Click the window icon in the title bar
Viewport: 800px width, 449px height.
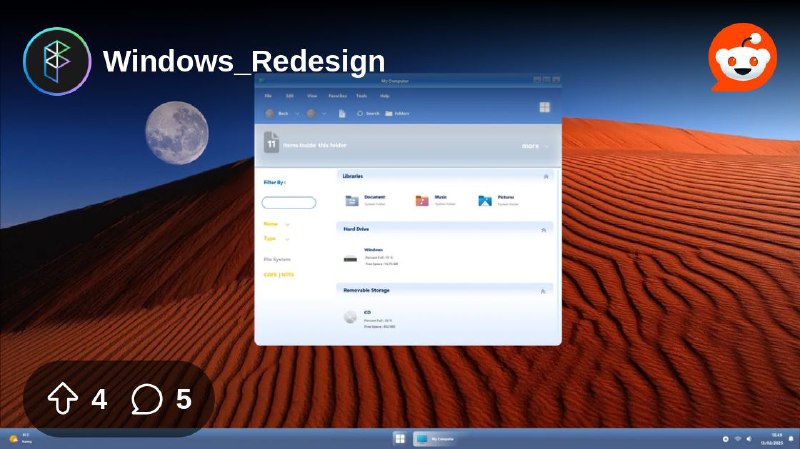click(x=262, y=81)
